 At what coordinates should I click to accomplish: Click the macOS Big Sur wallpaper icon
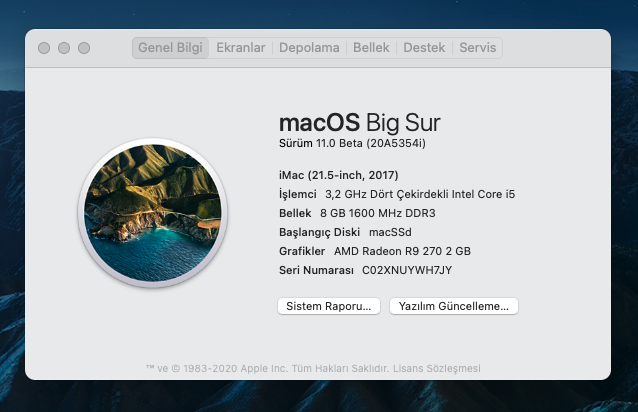coord(154,211)
